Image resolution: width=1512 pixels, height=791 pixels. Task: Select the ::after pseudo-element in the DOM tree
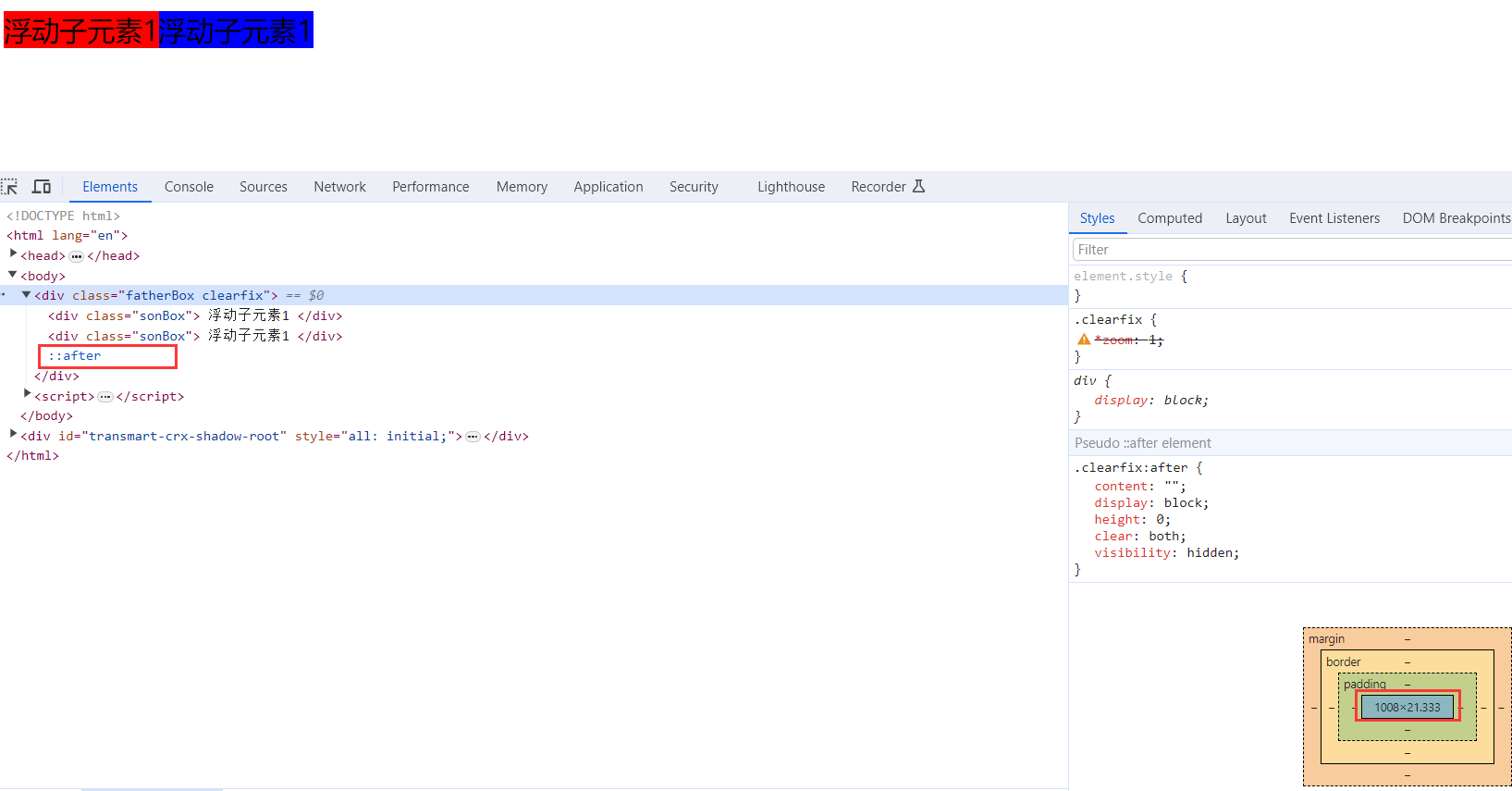(75, 356)
